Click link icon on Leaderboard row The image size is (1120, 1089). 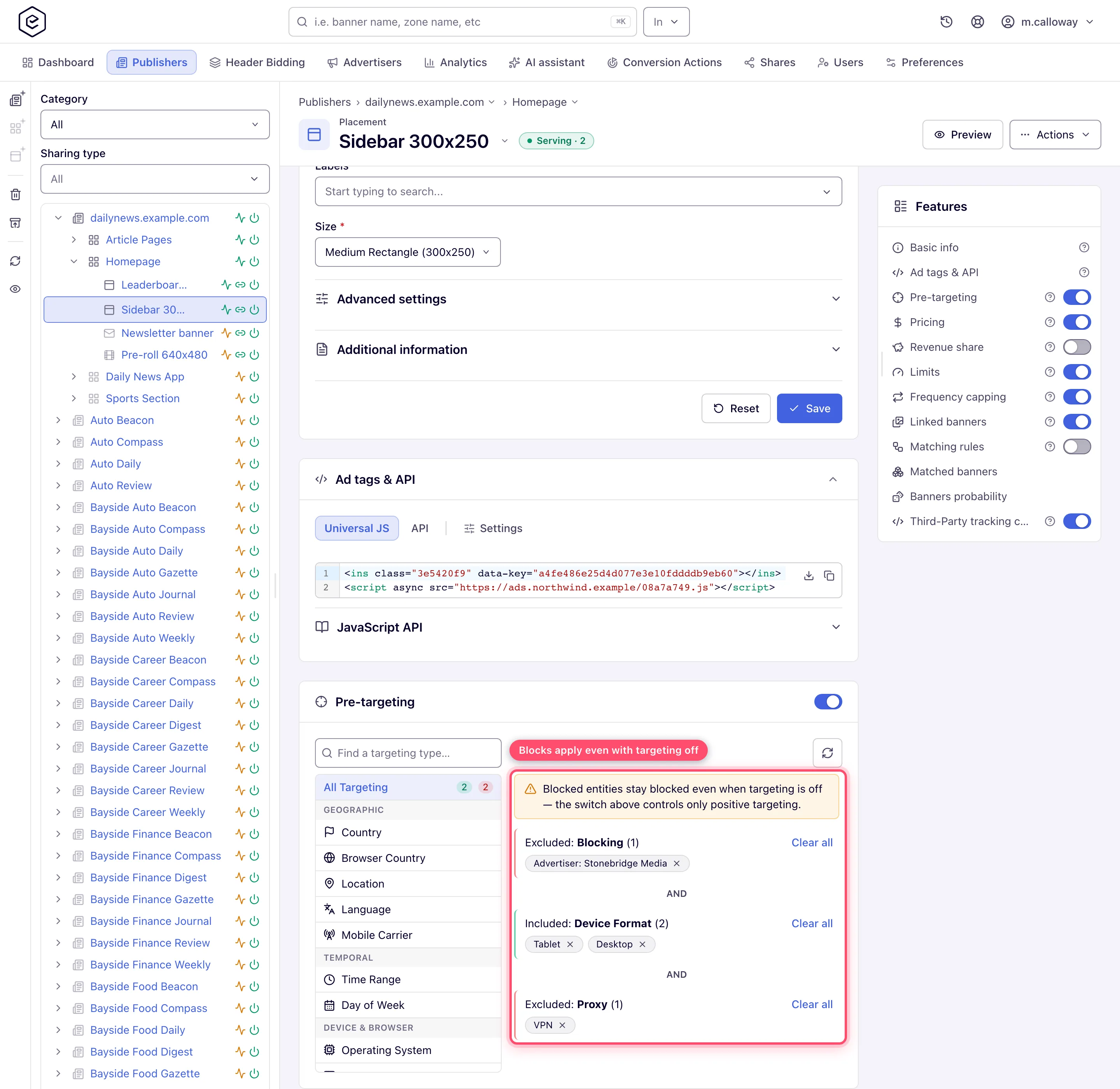pos(240,285)
